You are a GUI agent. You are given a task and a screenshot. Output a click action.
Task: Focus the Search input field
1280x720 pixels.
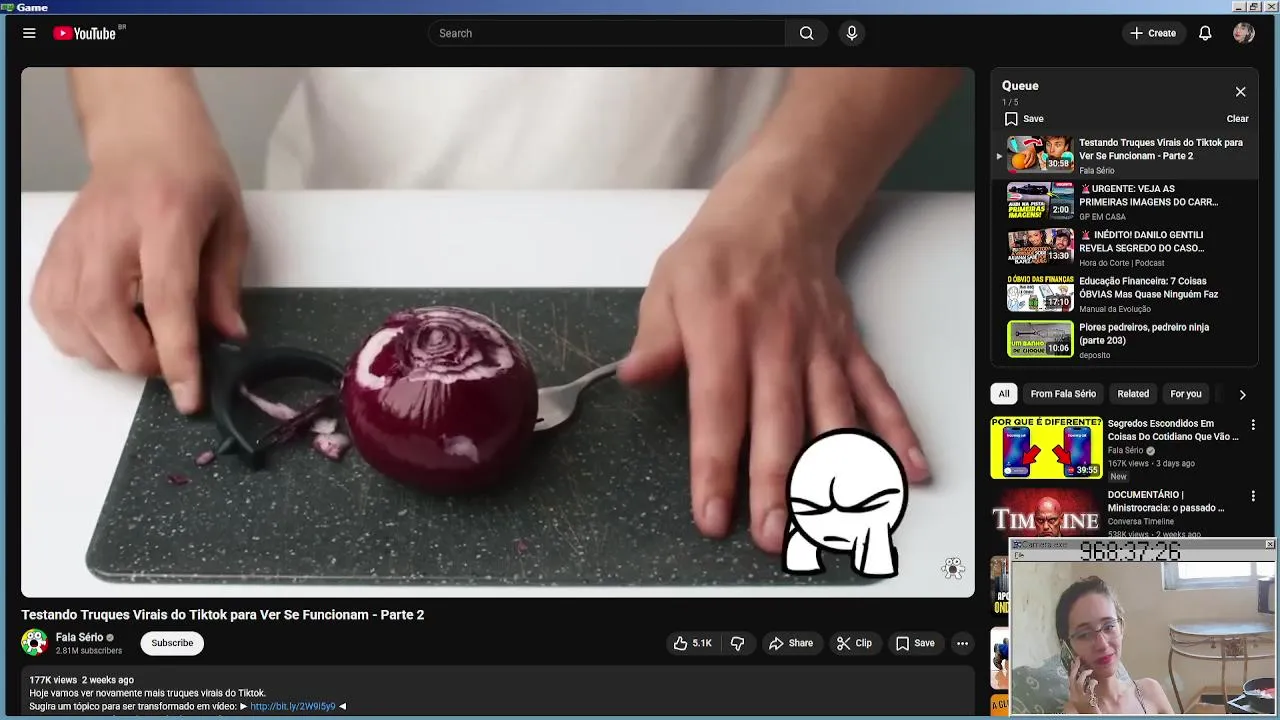(607, 33)
